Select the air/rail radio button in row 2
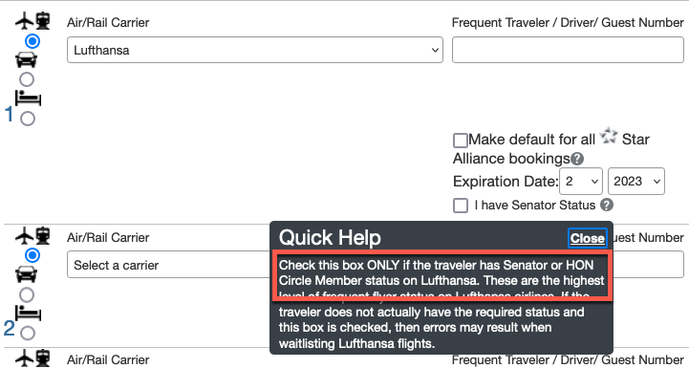Screen dimensions: 689x370 point(32,255)
